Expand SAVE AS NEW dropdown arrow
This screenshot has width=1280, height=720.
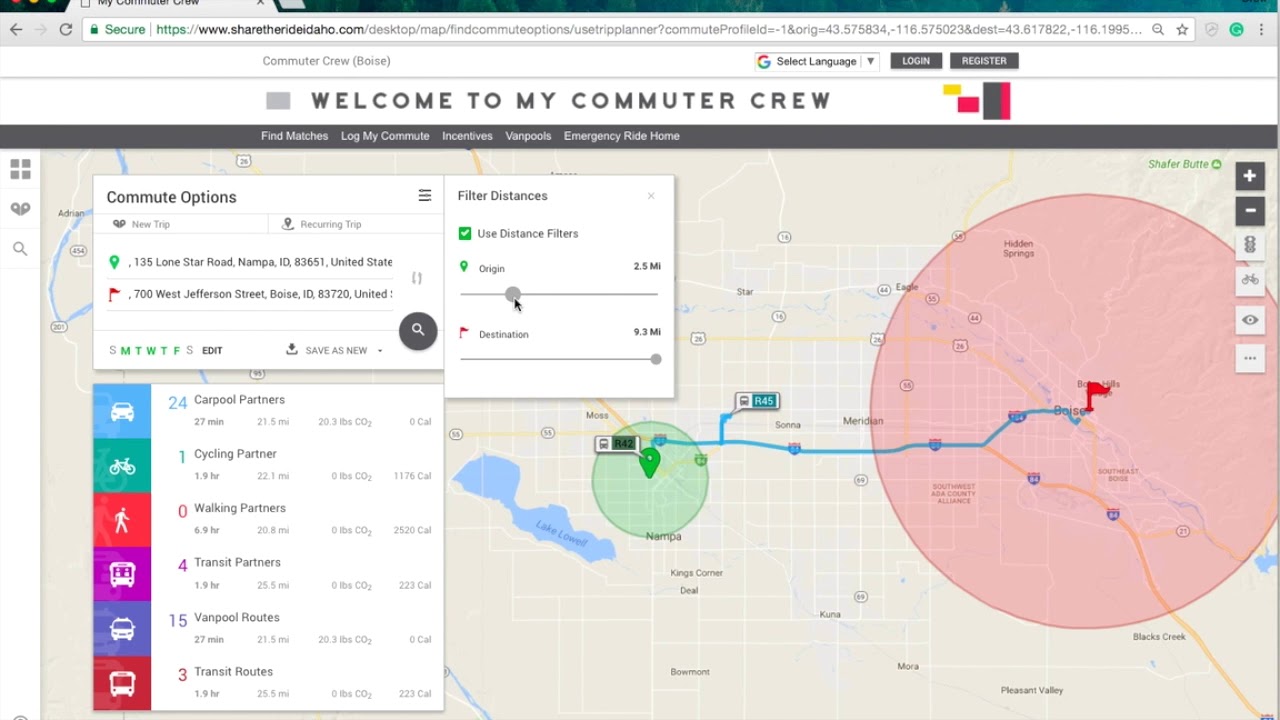[x=380, y=351]
